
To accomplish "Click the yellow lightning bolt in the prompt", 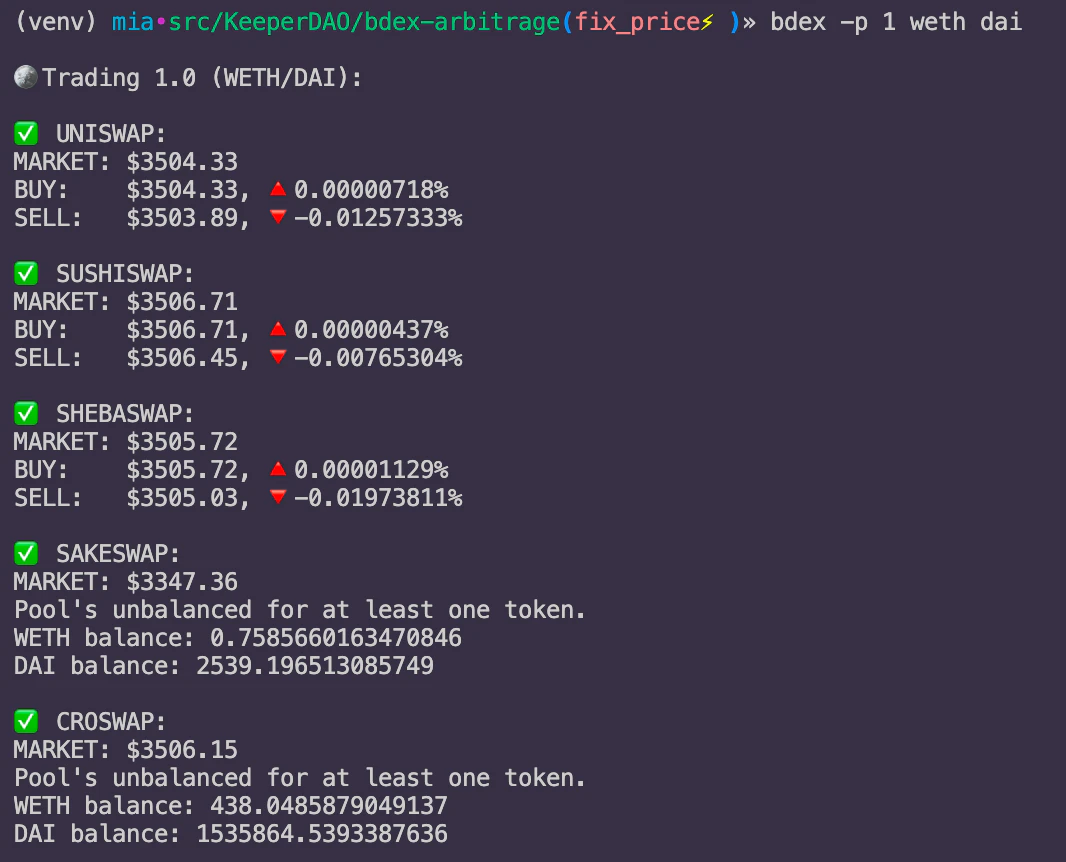I will pyautogui.click(x=708, y=22).
